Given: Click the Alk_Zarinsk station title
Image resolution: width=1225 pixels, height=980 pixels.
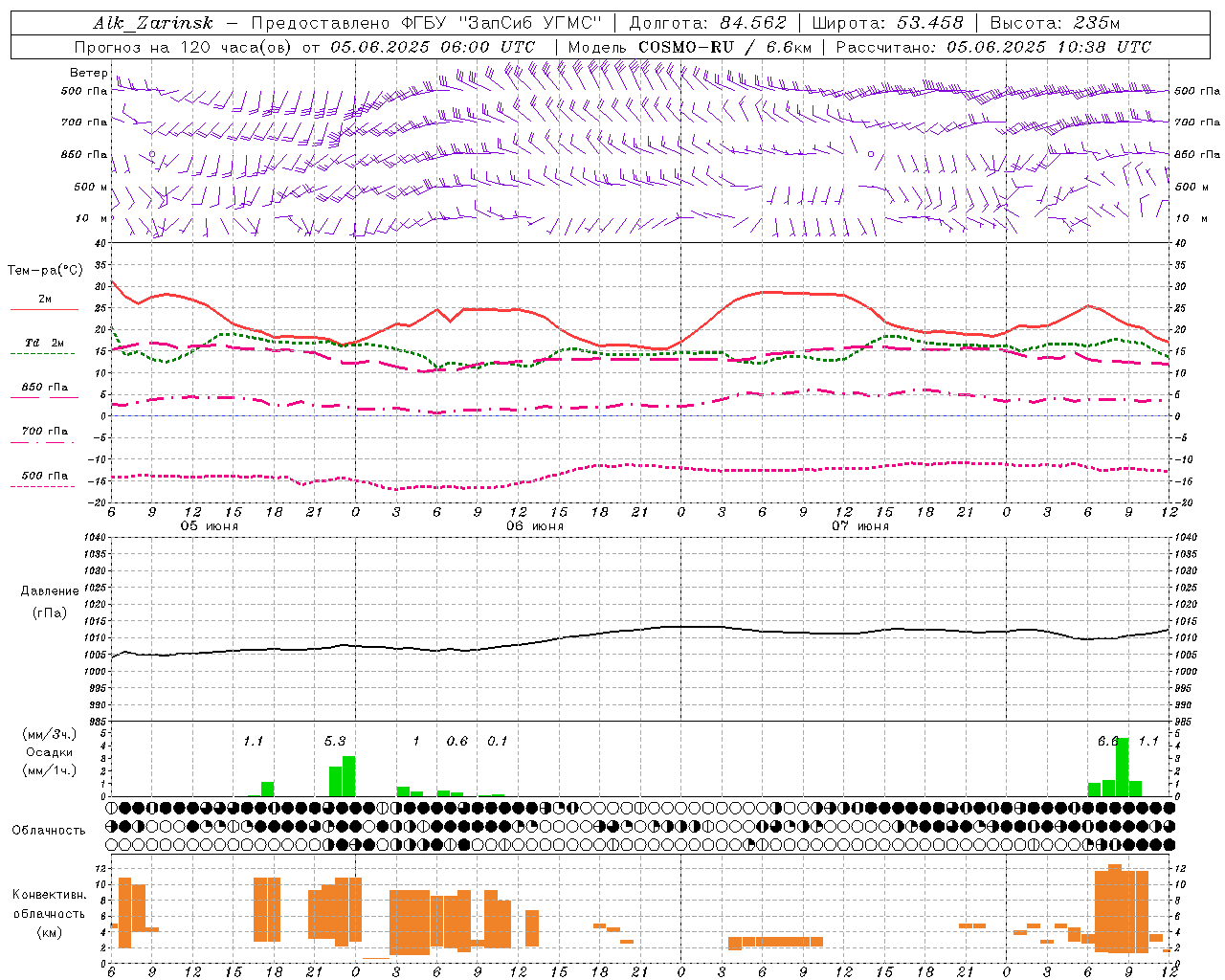Looking at the screenshot, I should (x=153, y=24).
